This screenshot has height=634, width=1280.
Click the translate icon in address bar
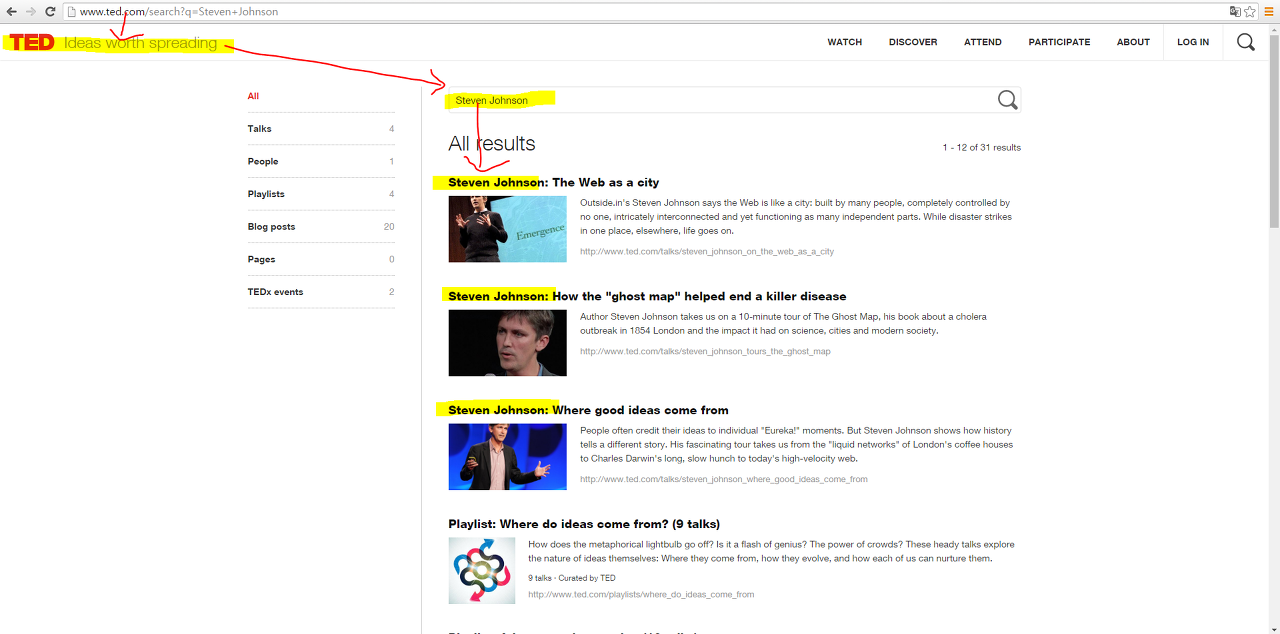click(x=1235, y=12)
